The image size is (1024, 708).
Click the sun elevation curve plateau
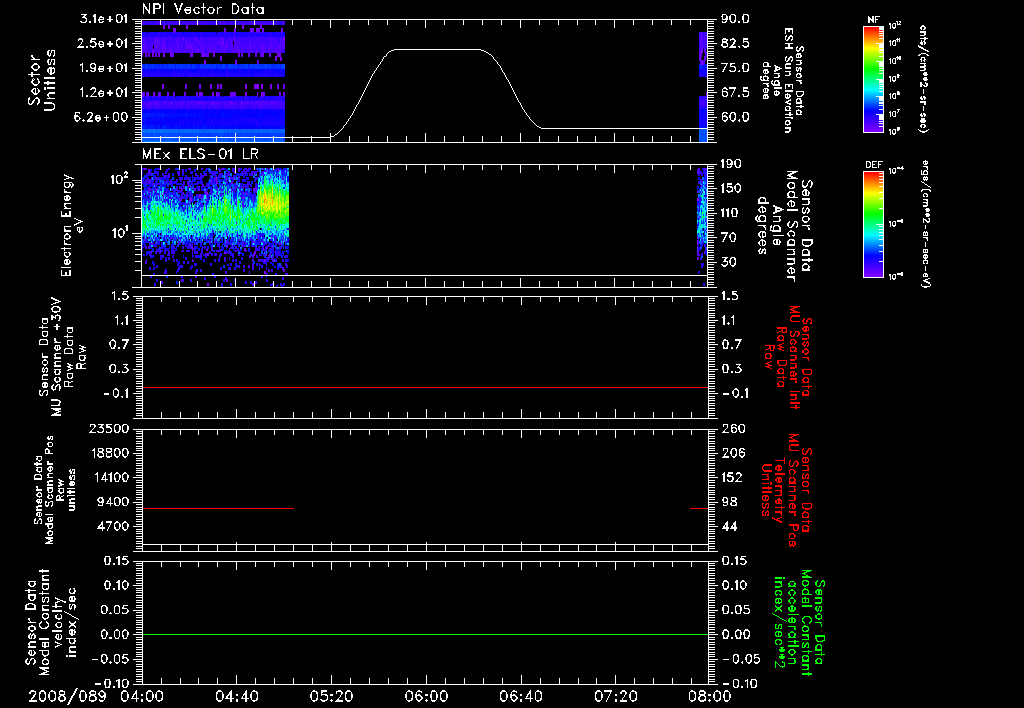pos(436,50)
